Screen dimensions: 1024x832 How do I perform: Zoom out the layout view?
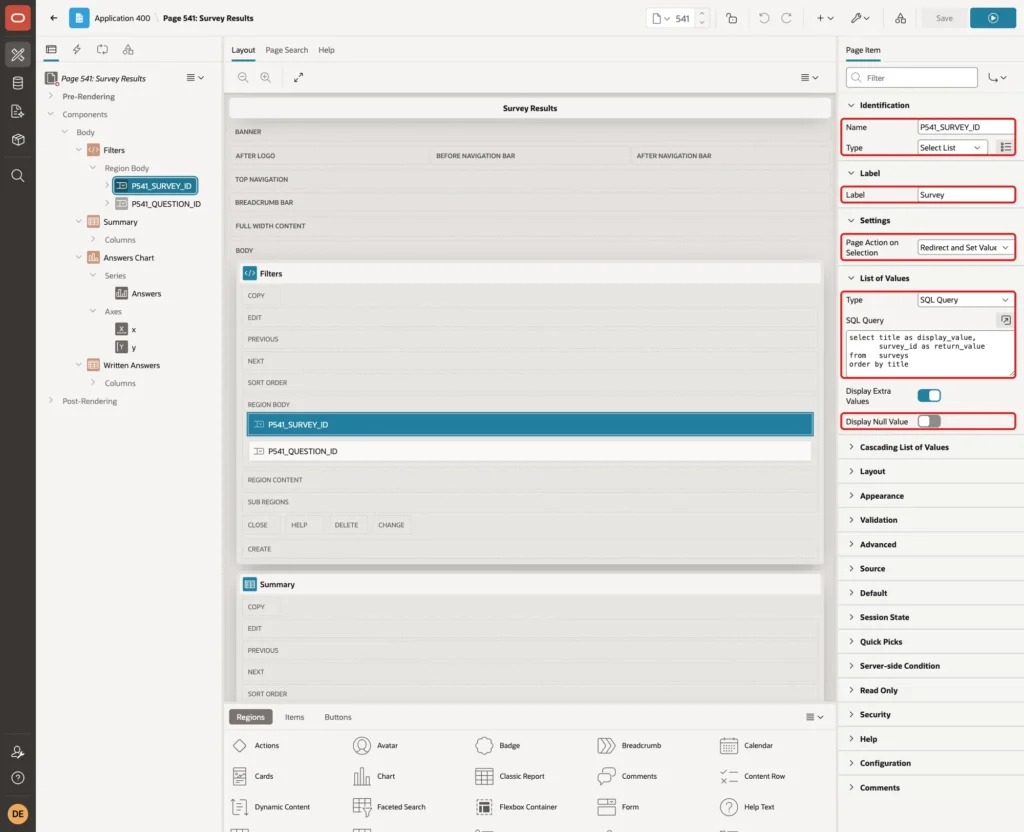[243, 77]
